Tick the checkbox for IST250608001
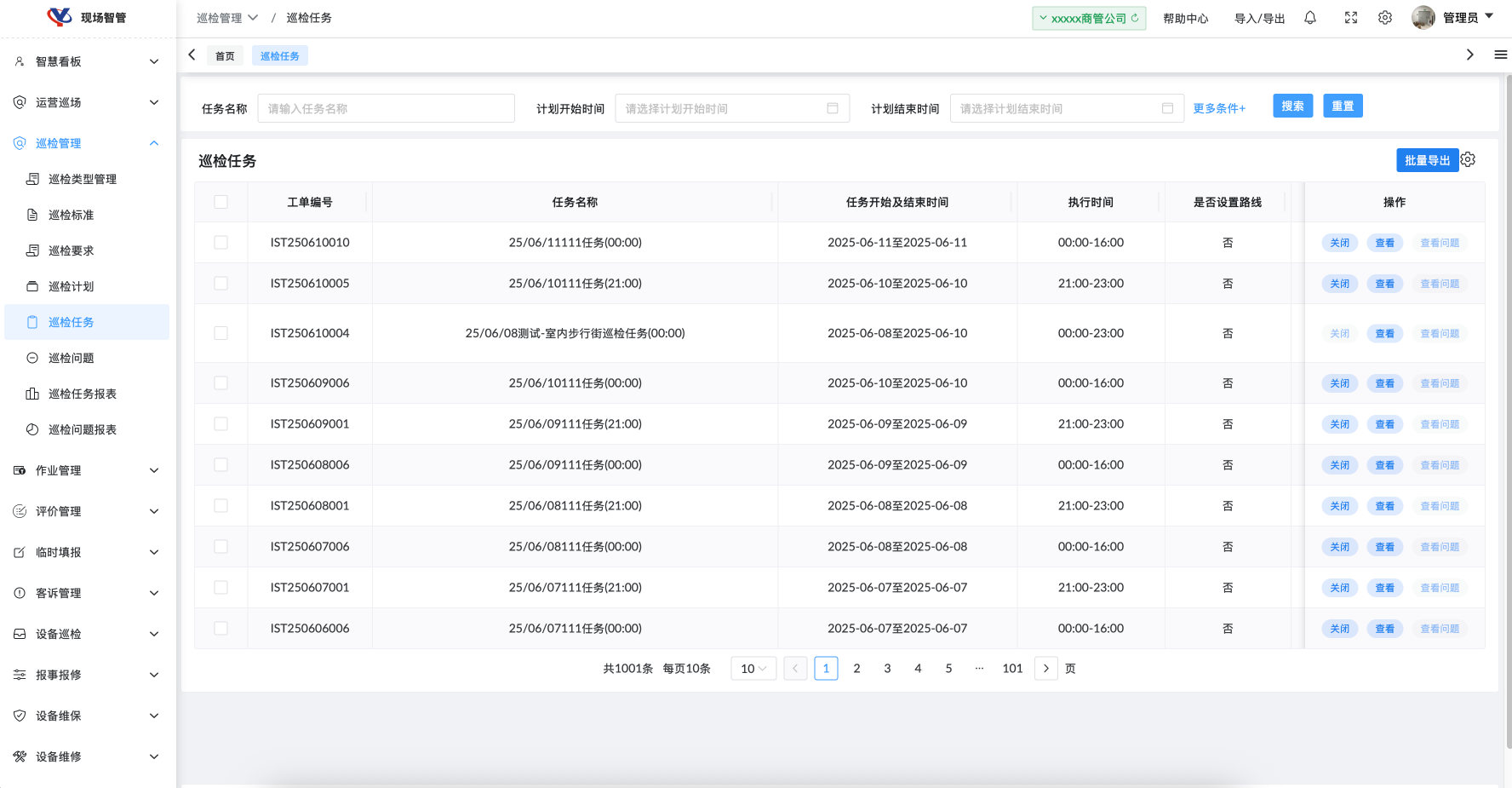Screen dimensions: 1512x788 coord(221,506)
